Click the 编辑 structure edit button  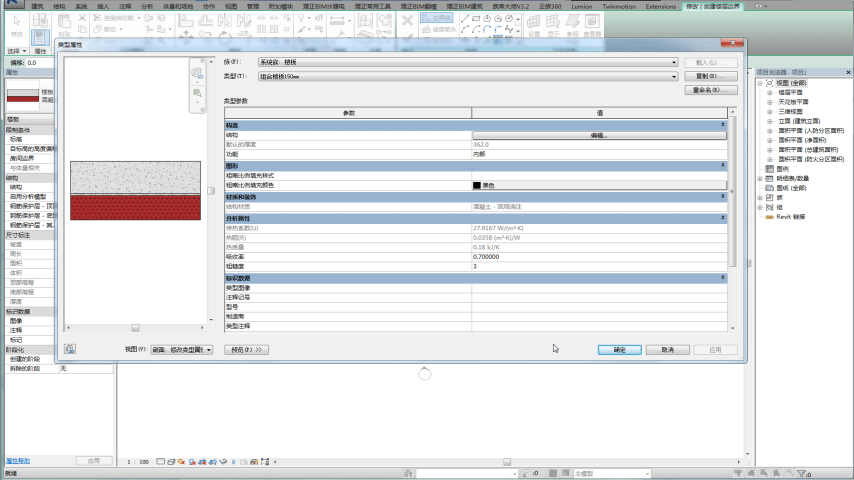click(599, 135)
